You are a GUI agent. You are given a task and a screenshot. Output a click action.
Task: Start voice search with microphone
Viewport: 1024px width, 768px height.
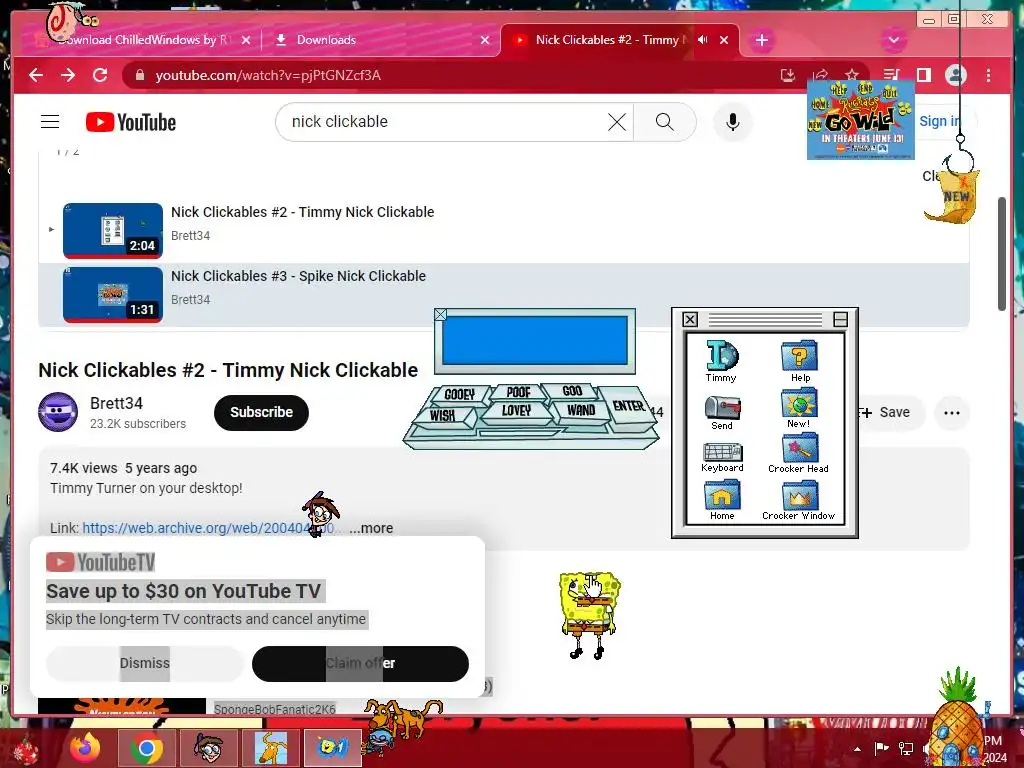(733, 122)
